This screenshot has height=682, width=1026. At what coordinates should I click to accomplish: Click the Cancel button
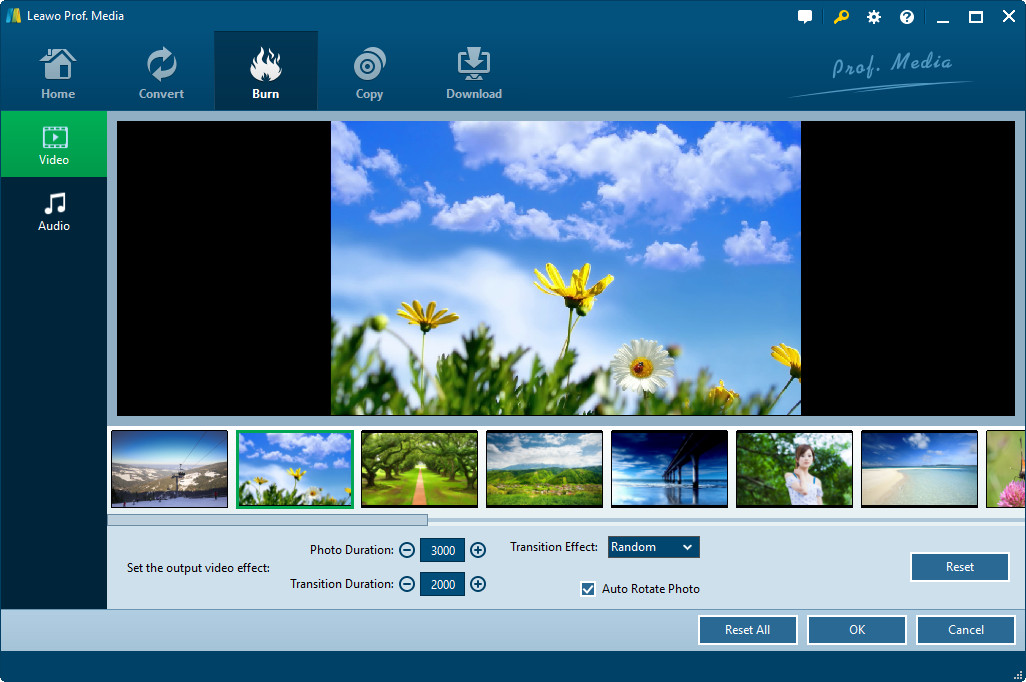(966, 630)
